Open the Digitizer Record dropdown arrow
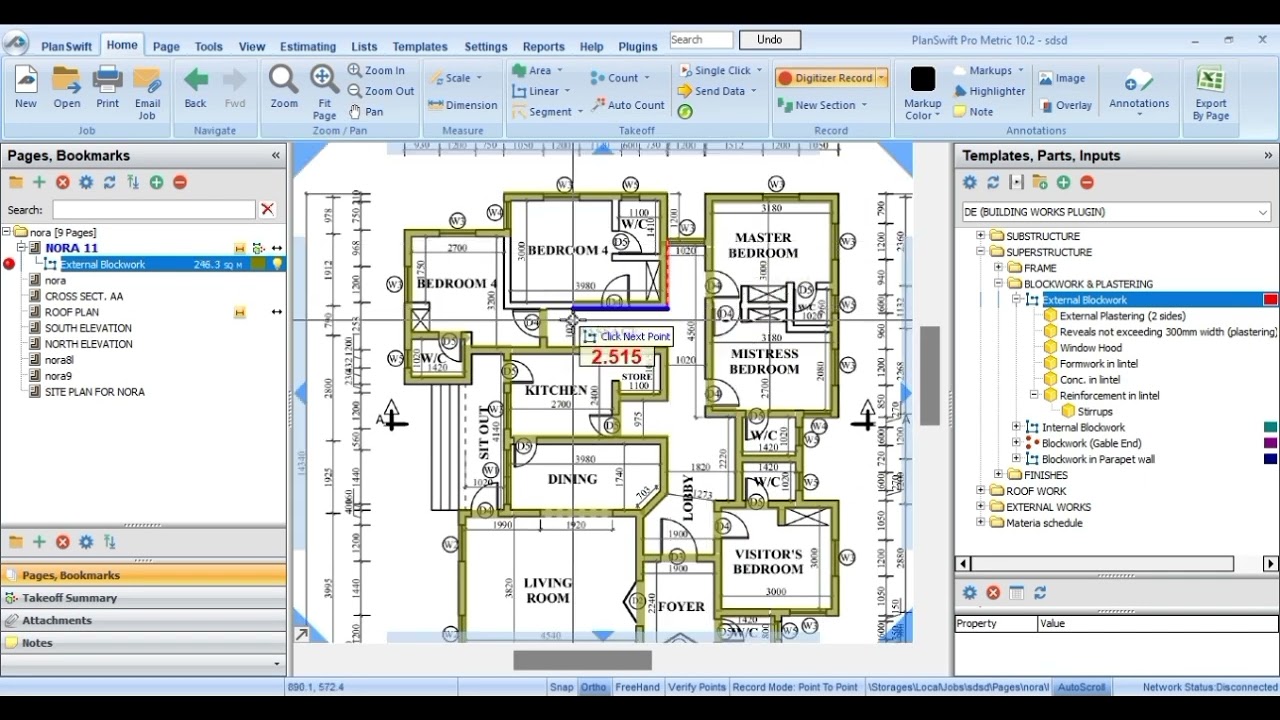This screenshot has width=1280, height=720. tap(882, 78)
